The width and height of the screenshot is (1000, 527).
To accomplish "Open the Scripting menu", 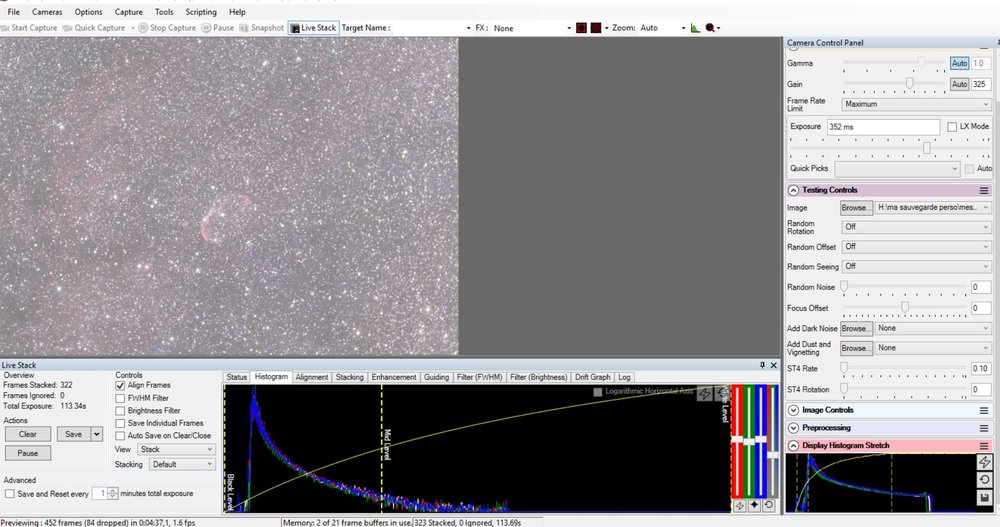I will [x=200, y=12].
